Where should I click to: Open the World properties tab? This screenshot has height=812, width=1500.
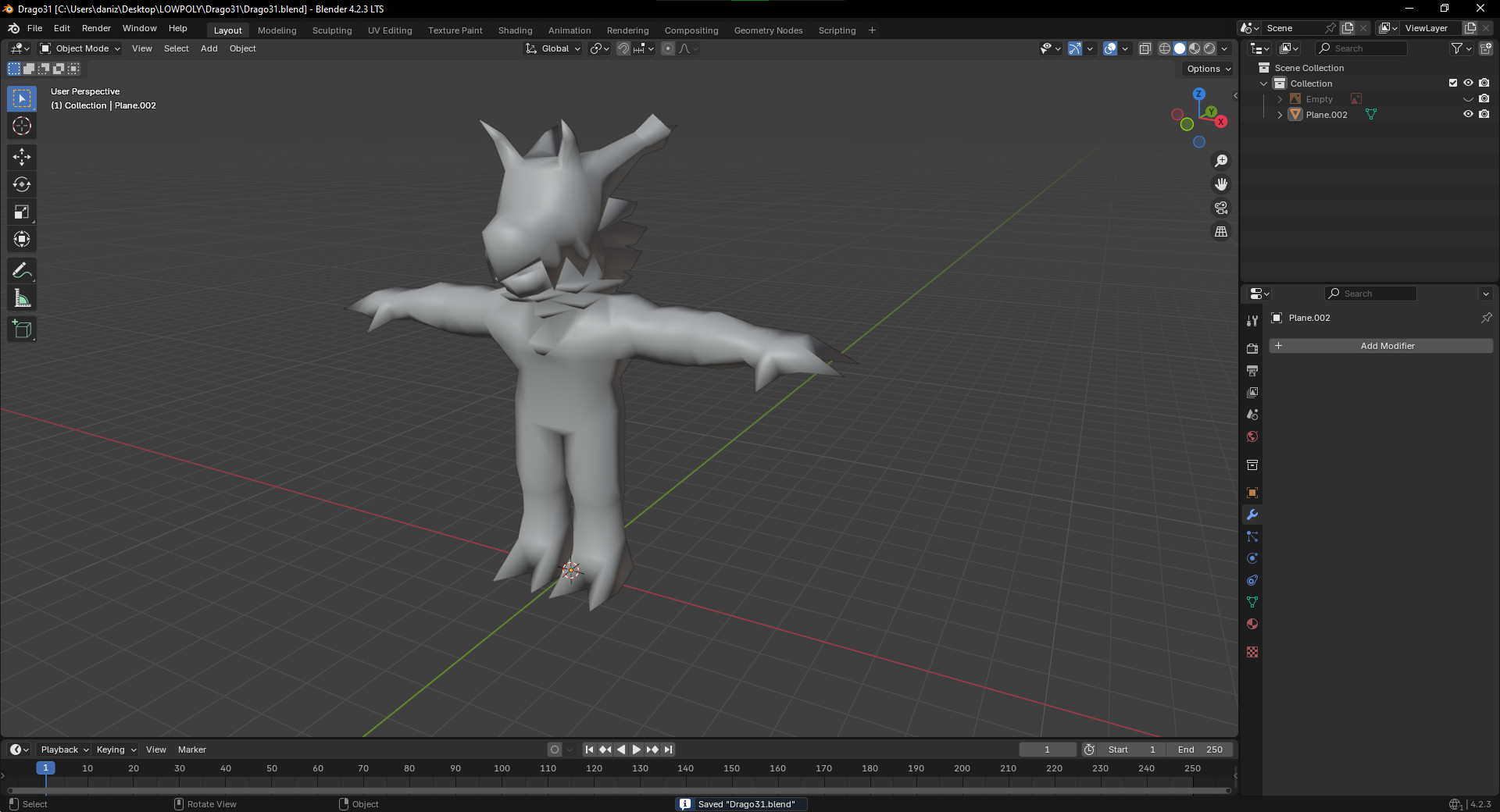coord(1252,436)
